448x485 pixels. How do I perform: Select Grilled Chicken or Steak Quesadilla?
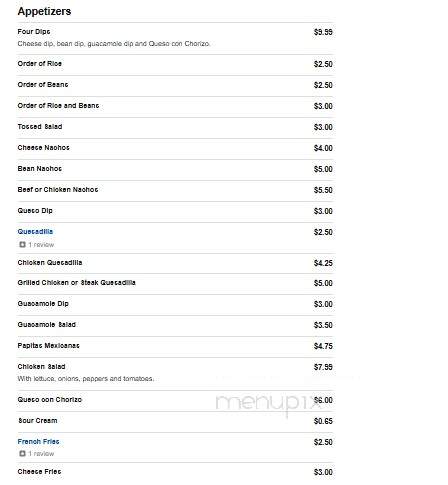click(77, 283)
